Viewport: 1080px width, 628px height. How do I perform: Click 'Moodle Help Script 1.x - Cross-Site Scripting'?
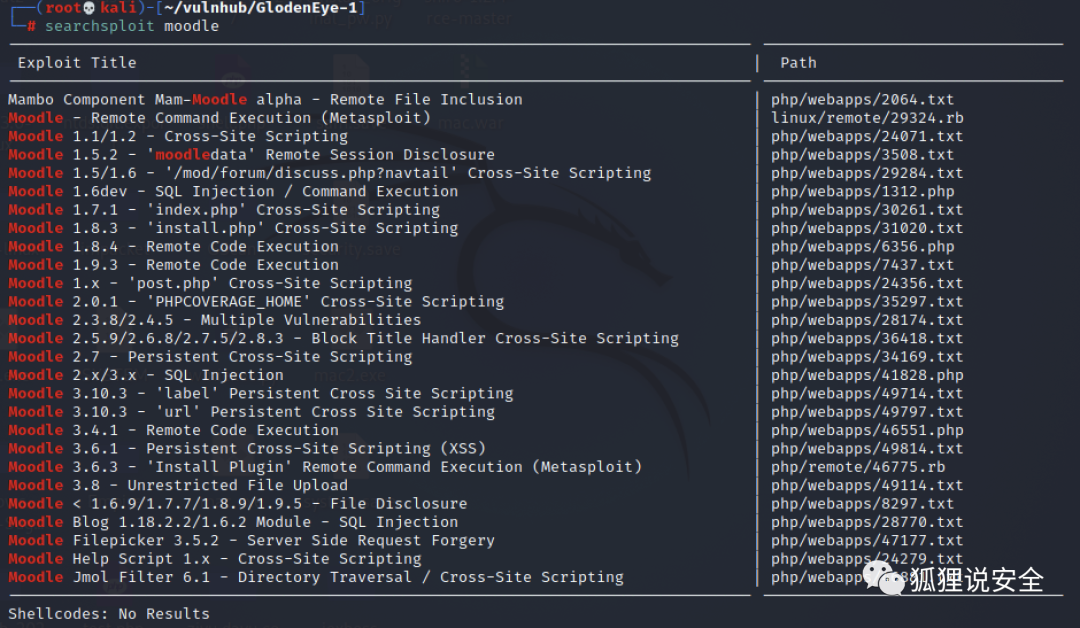[214, 558]
